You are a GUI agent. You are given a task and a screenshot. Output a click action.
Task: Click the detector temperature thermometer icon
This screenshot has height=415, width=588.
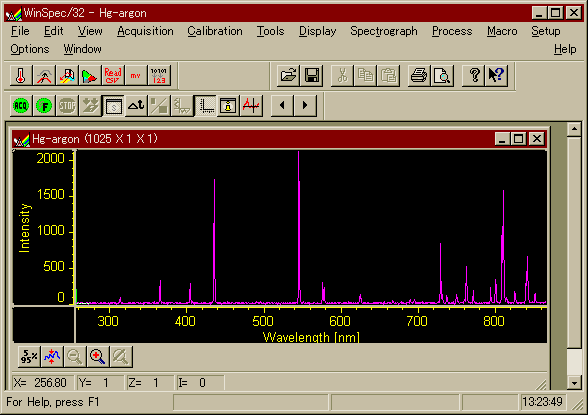[x=21, y=76]
